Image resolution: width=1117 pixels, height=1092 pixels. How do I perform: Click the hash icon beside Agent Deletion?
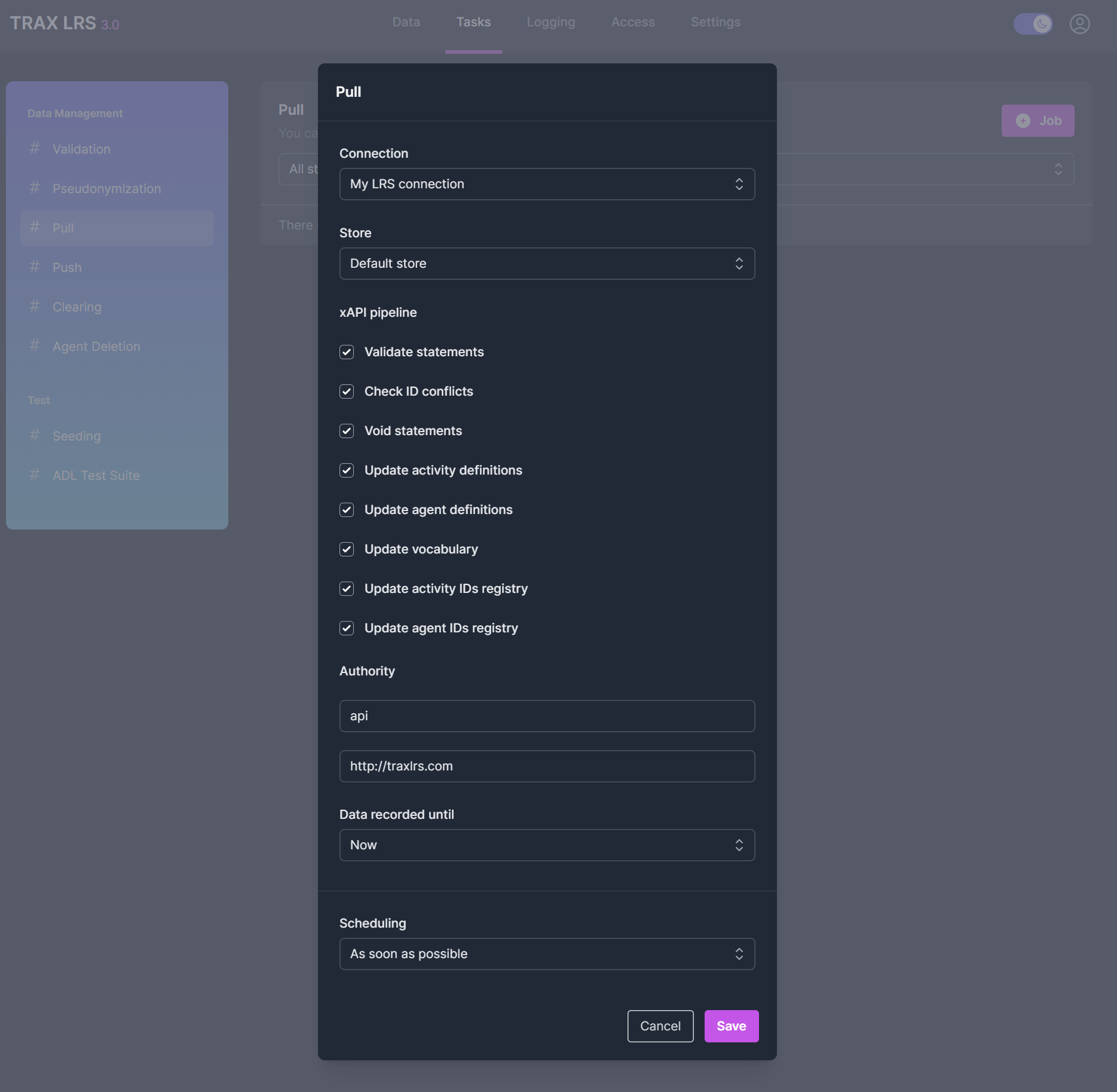click(35, 345)
